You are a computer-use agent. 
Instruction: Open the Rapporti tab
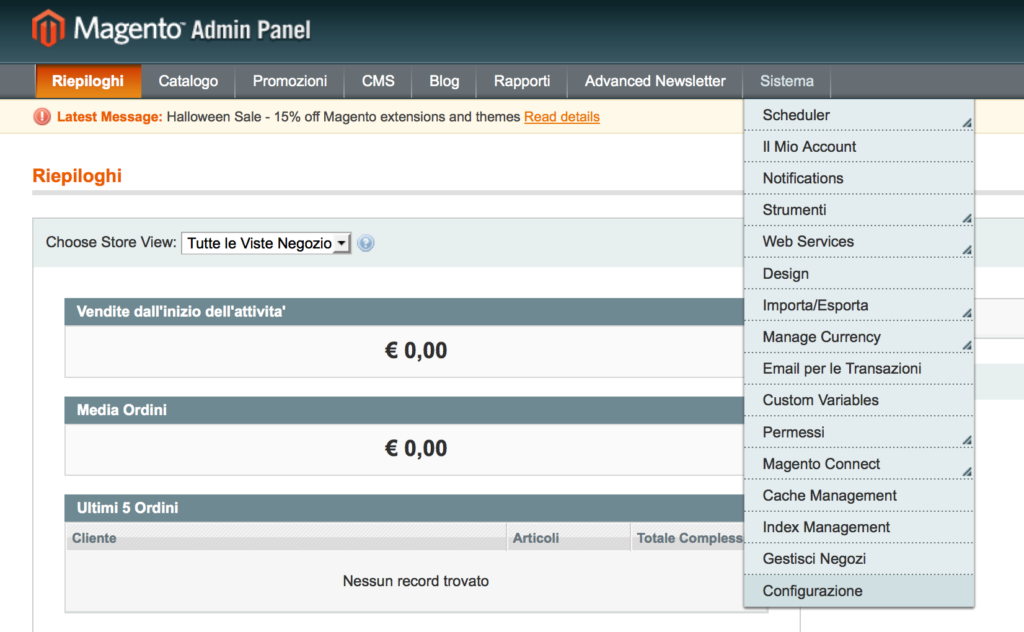tap(522, 81)
